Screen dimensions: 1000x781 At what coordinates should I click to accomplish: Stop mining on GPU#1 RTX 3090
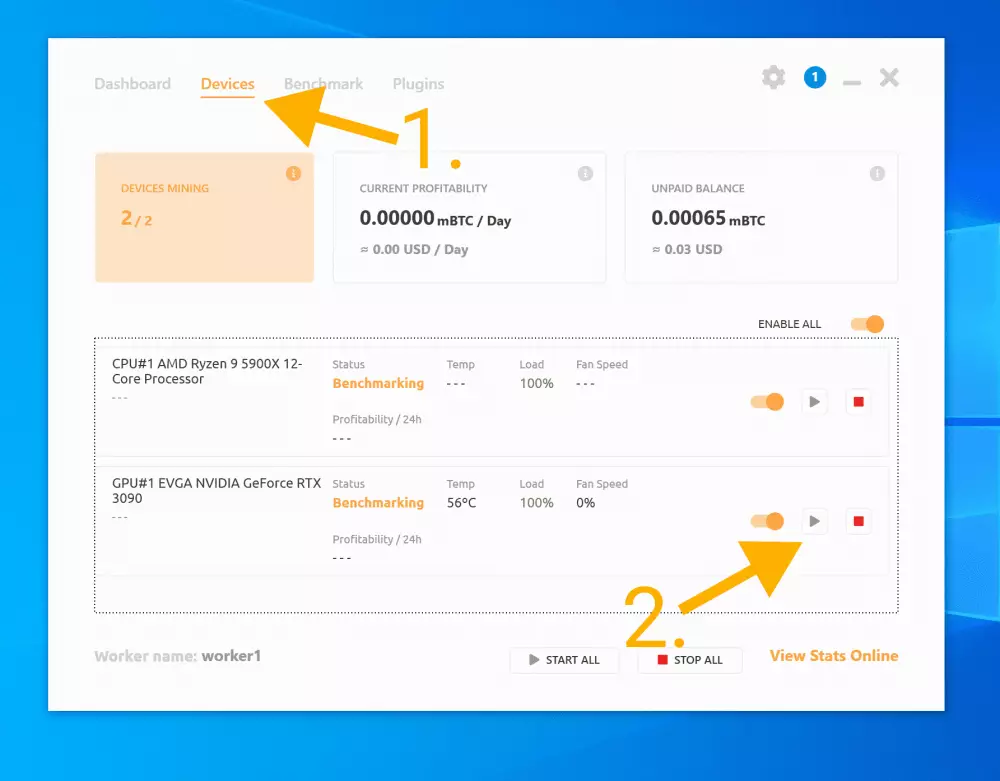(x=858, y=521)
